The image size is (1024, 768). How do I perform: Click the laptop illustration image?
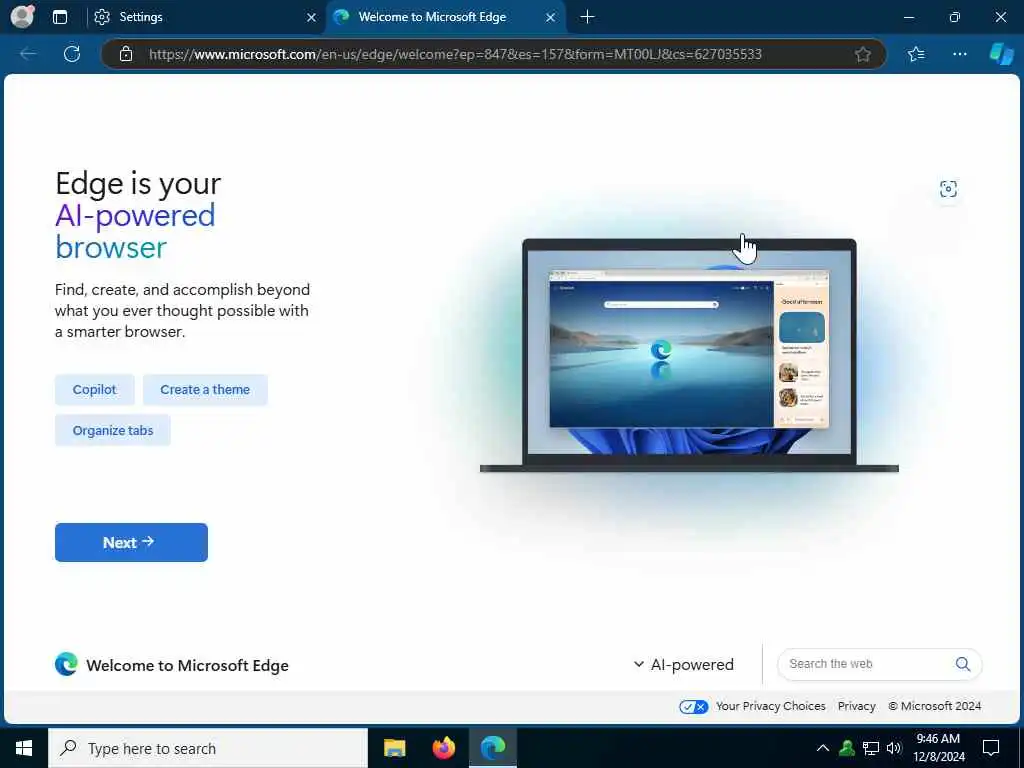click(689, 356)
